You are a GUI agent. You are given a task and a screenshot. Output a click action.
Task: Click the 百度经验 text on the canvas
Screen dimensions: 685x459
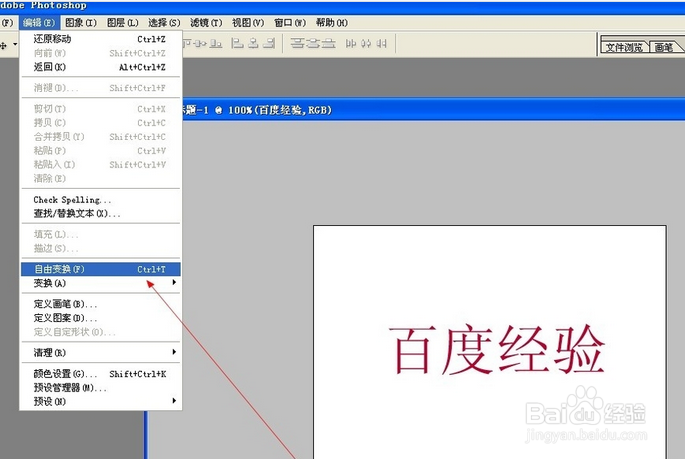(x=496, y=349)
